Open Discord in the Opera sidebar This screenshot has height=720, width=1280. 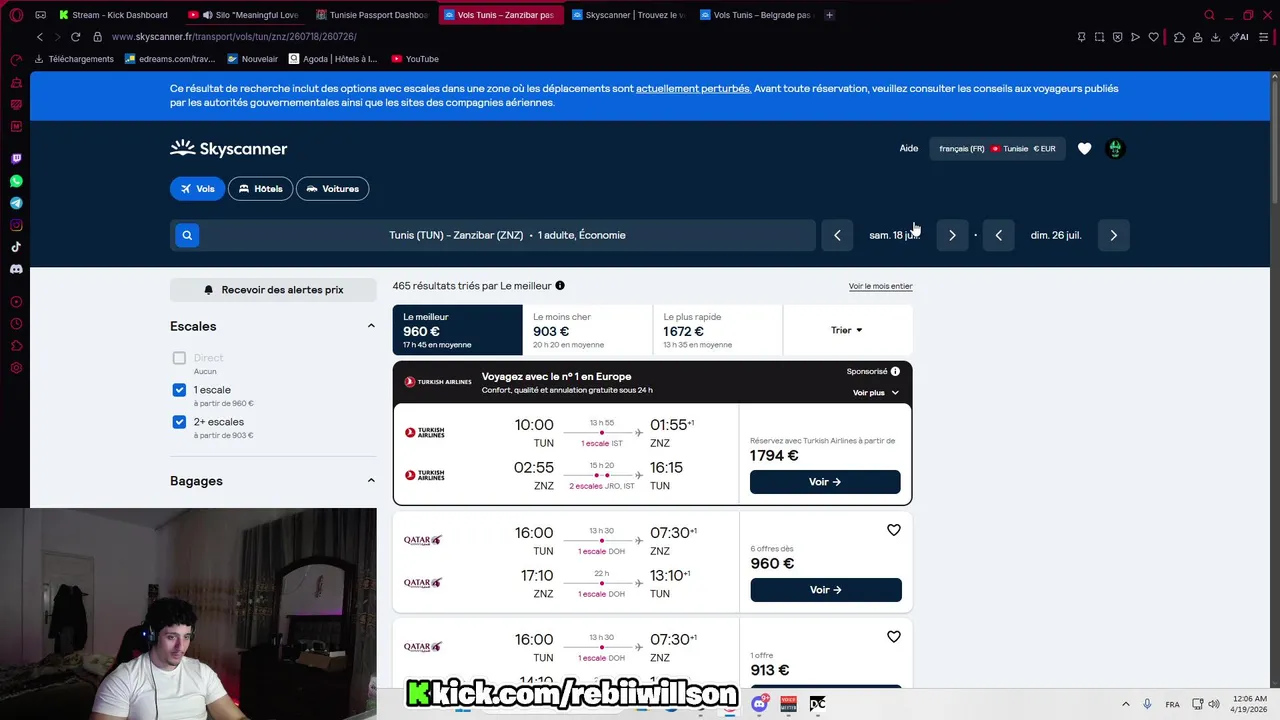(16, 269)
